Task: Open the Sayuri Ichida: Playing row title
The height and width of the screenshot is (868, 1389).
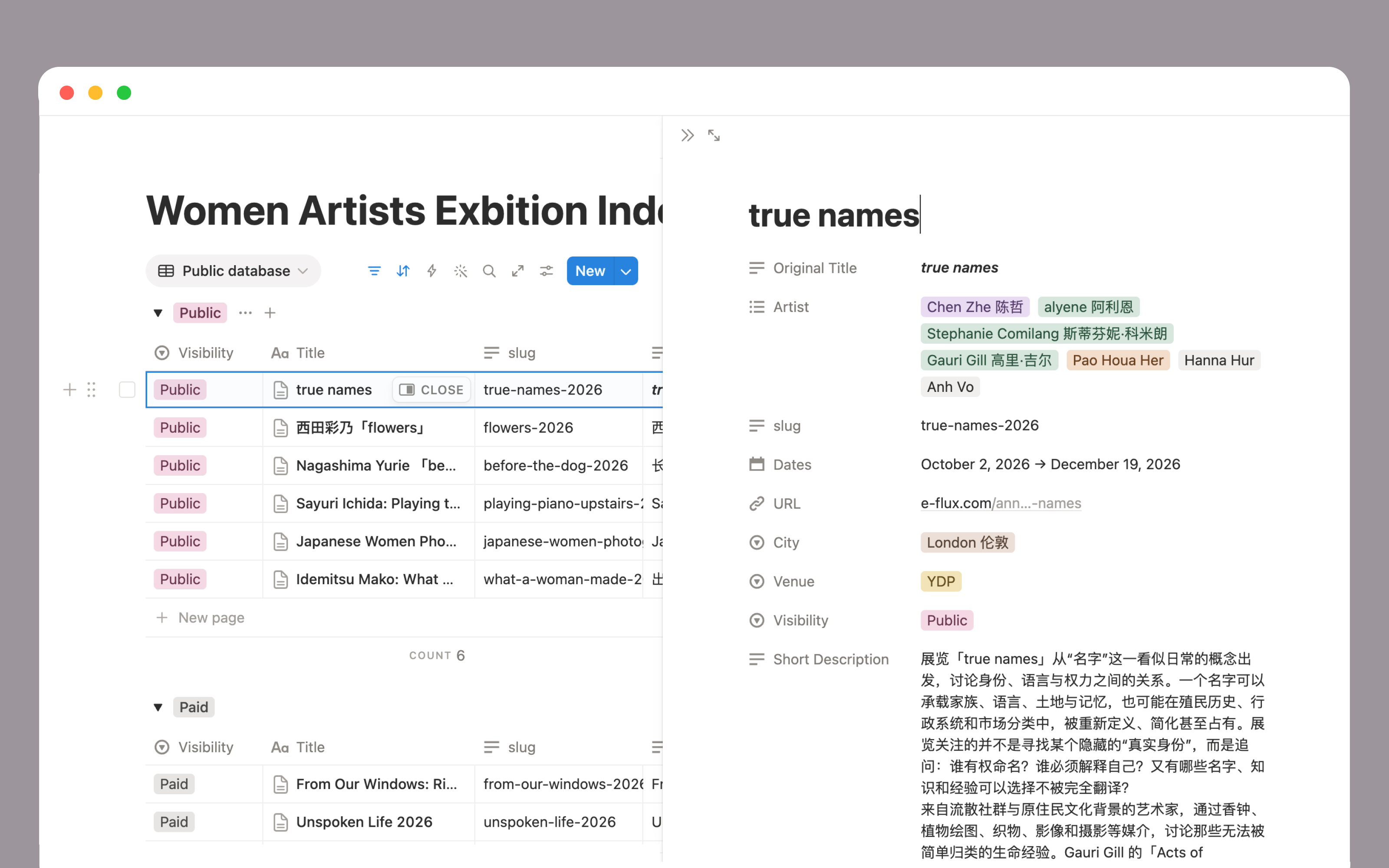Action: [378, 503]
